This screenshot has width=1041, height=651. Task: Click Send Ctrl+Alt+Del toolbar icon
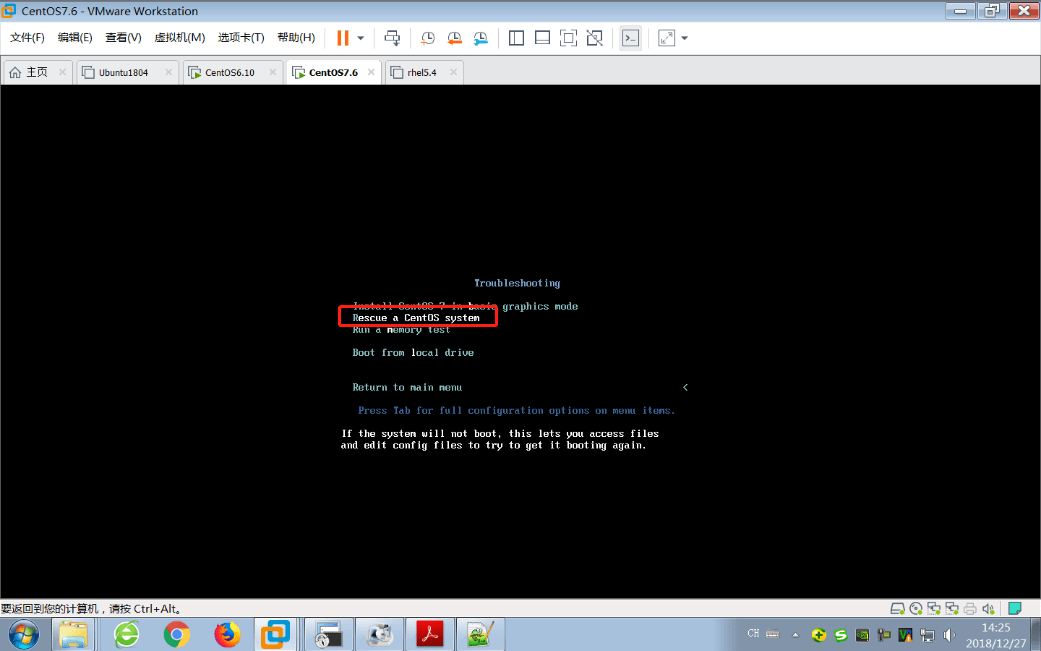click(x=393, y=38)
